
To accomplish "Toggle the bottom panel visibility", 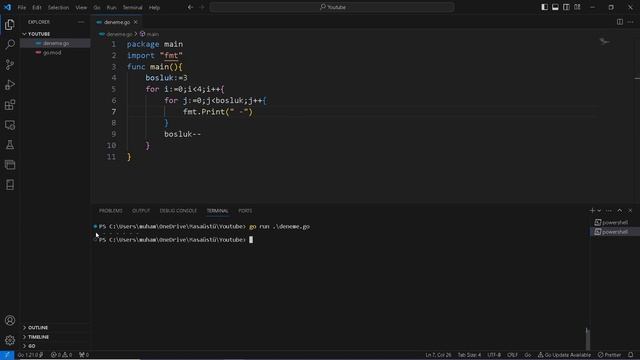I will 555,7.
